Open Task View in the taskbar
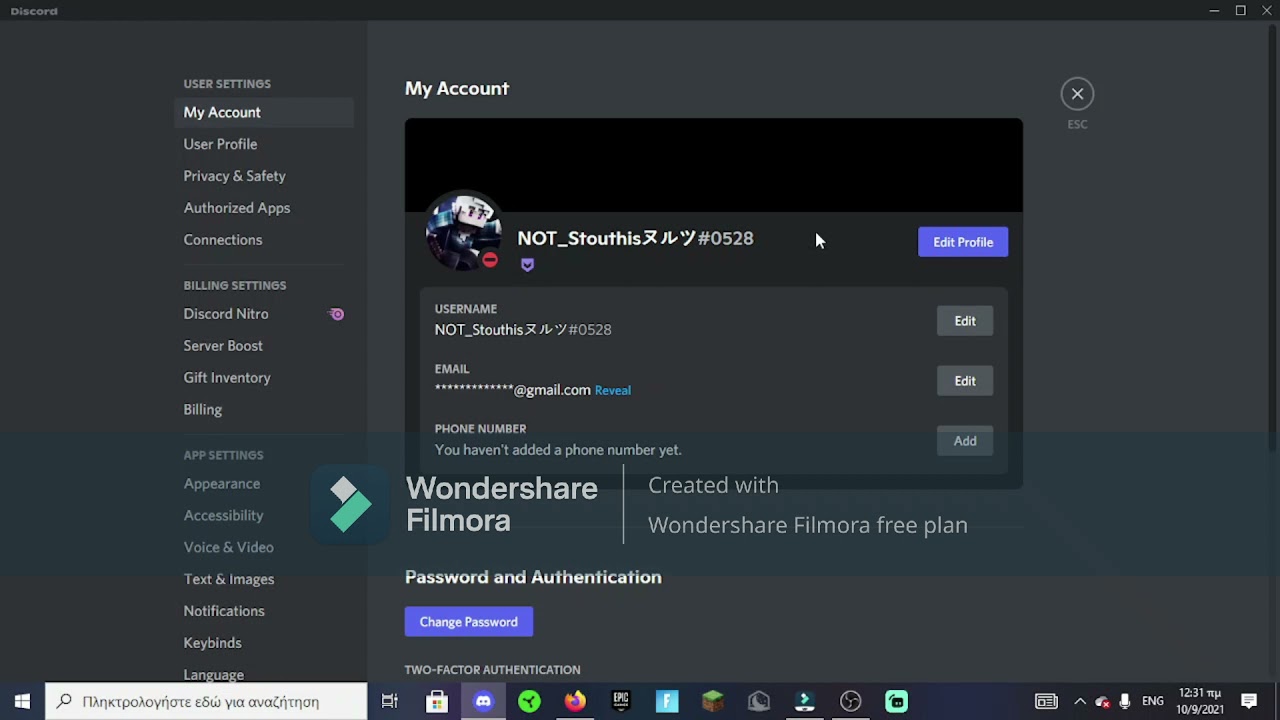1280x720 pixels. pos(390,702)
